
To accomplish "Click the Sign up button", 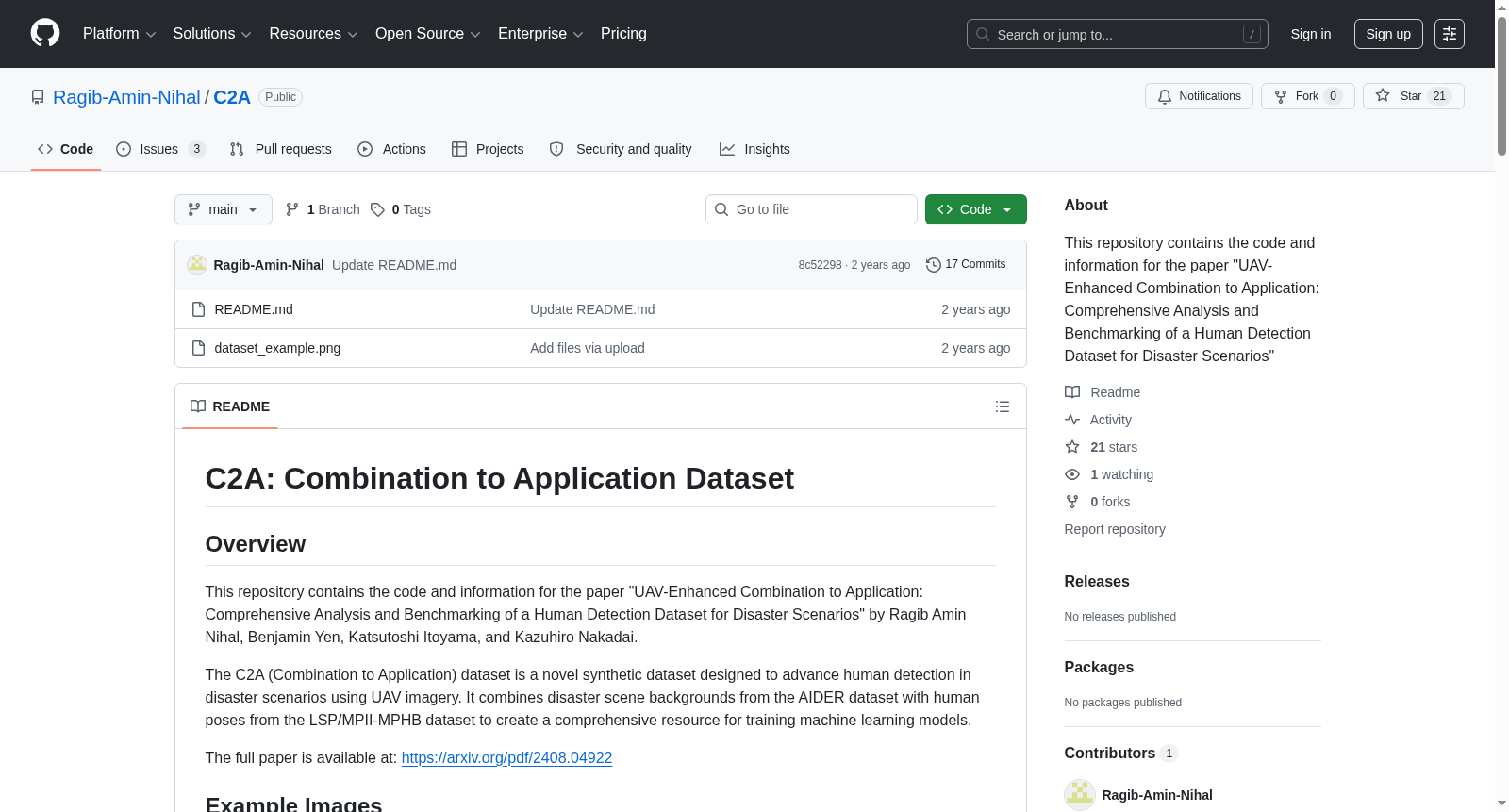I will click(1388, 34).
